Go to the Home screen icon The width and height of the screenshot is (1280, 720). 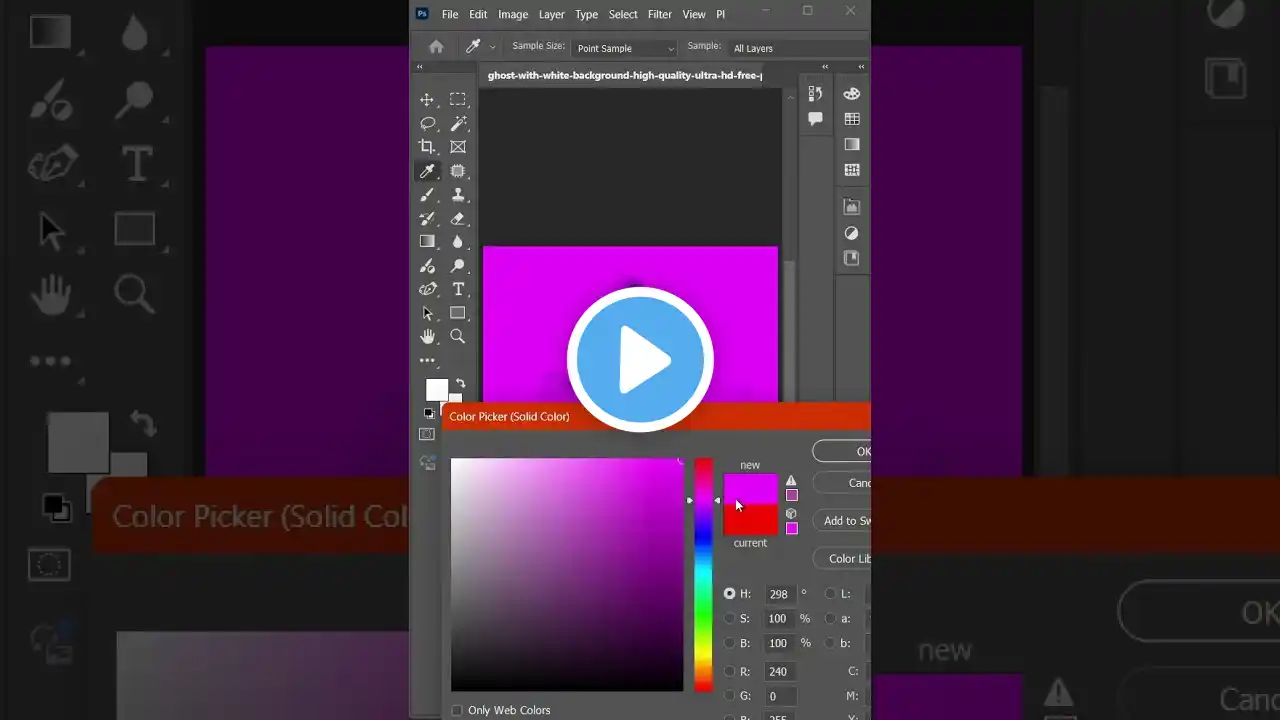436,47
